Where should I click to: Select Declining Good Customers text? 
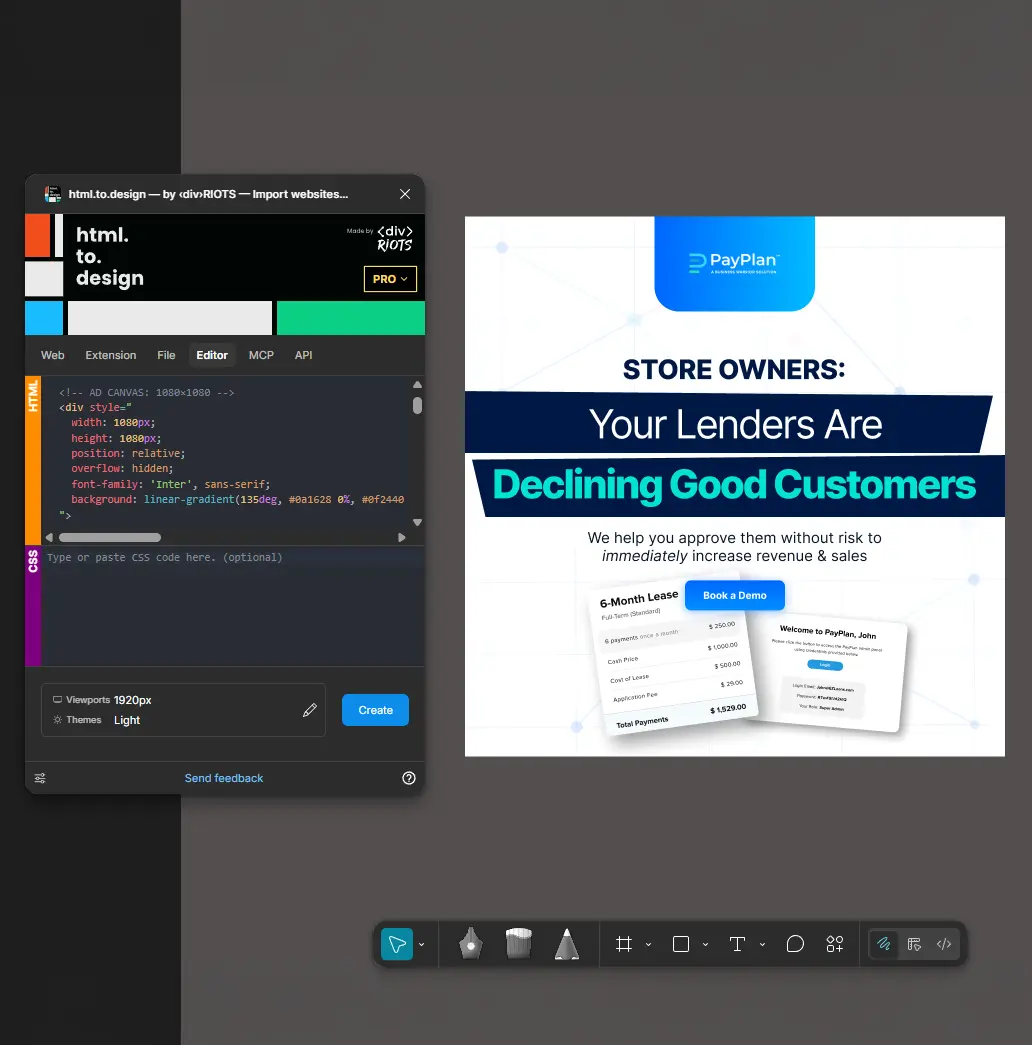pos(734,485)
